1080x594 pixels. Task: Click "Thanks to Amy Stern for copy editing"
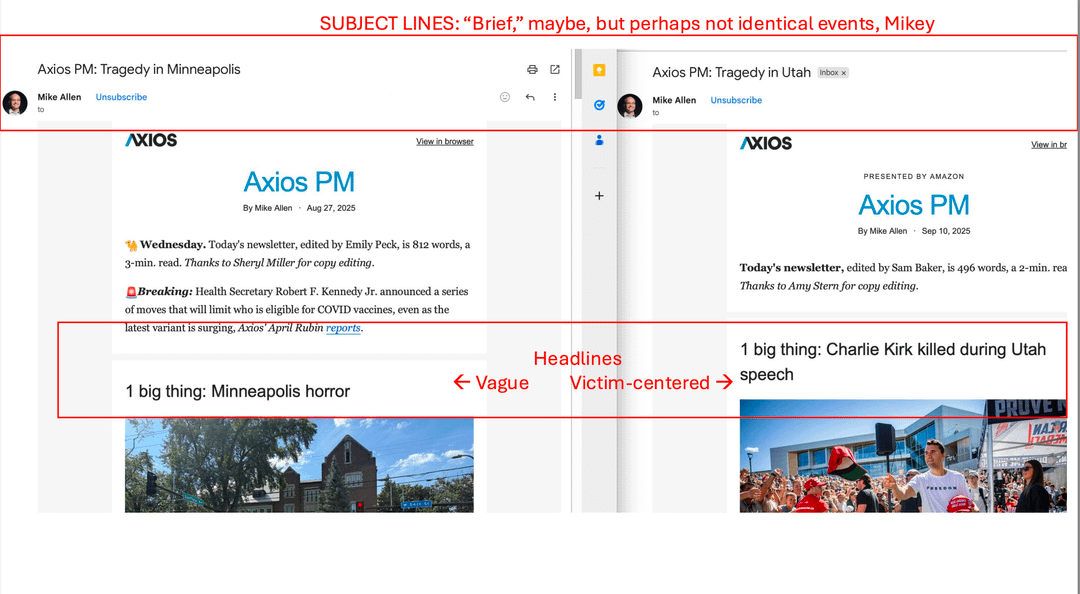click(829, 286)
